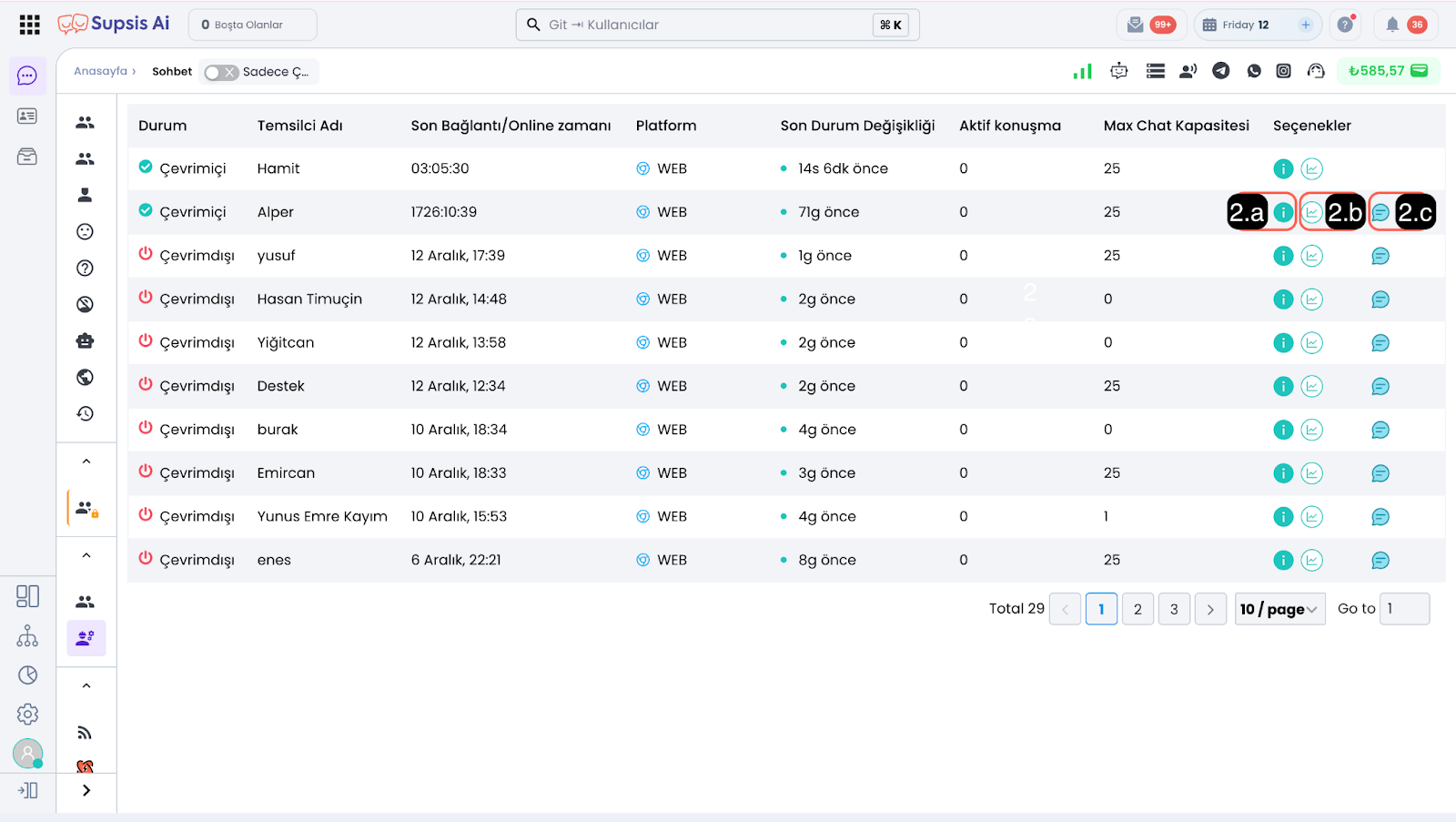Collapse the first sidebar section chevron

[x=86, y=462]
